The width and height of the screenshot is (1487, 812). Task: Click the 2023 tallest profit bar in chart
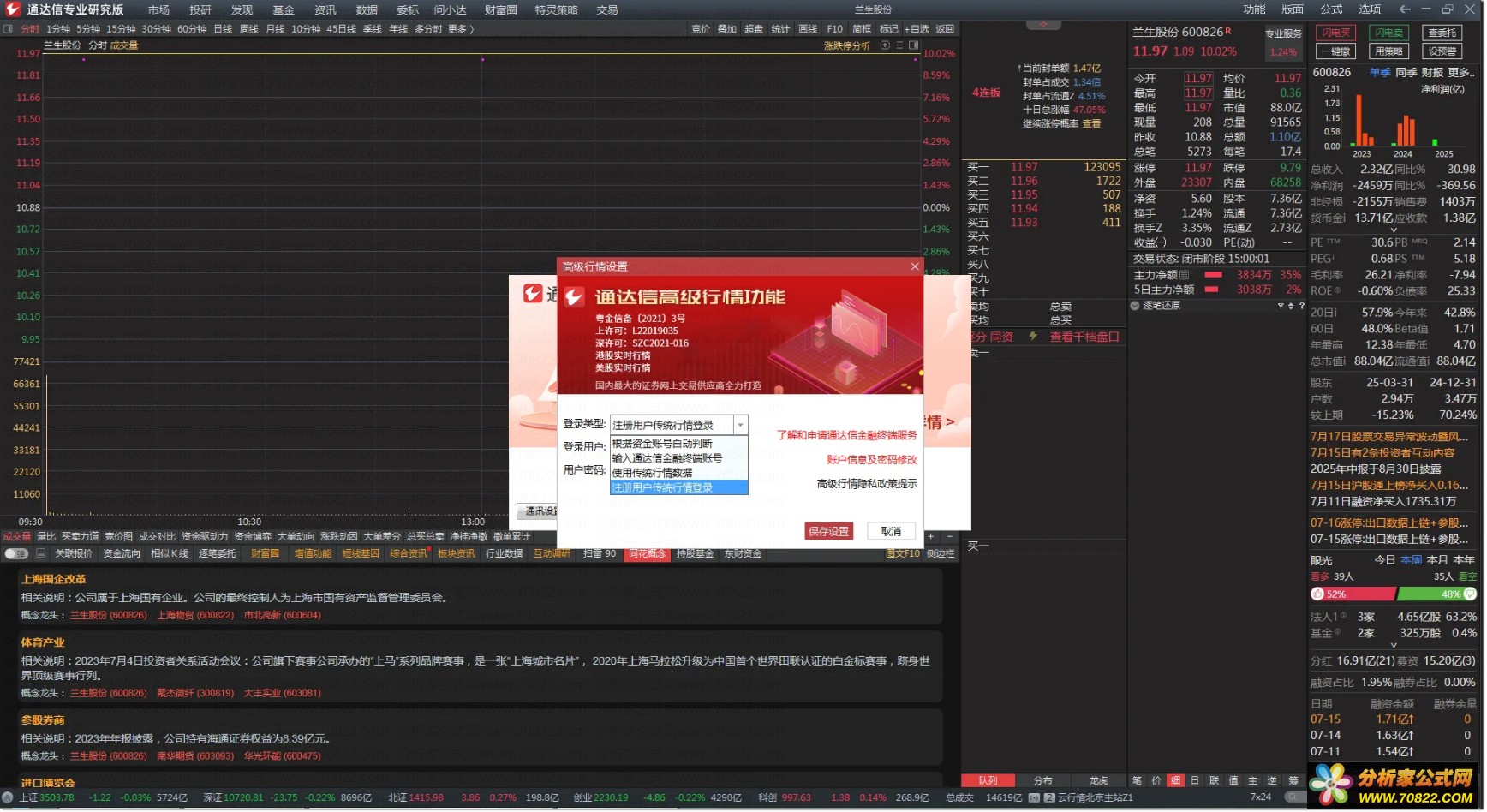point(1359,120)
